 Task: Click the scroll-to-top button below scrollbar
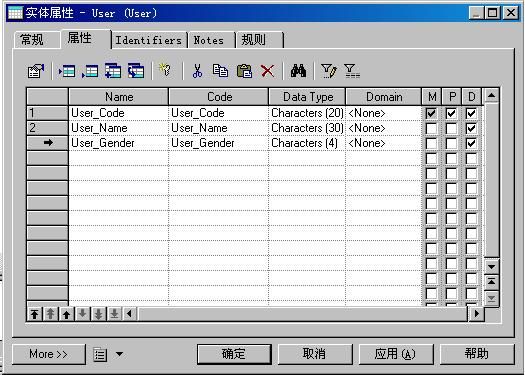[x=492, y=282]
